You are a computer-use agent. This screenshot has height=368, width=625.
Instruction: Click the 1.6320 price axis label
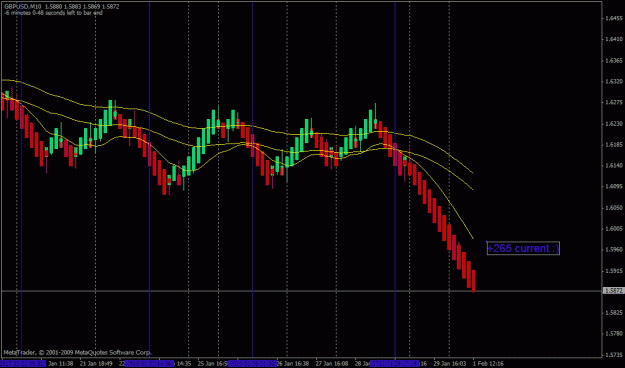[613, 82]
